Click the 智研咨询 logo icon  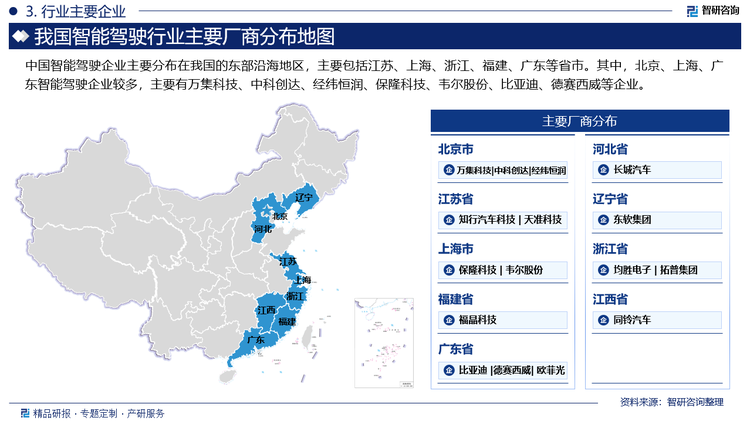[692, 11]
